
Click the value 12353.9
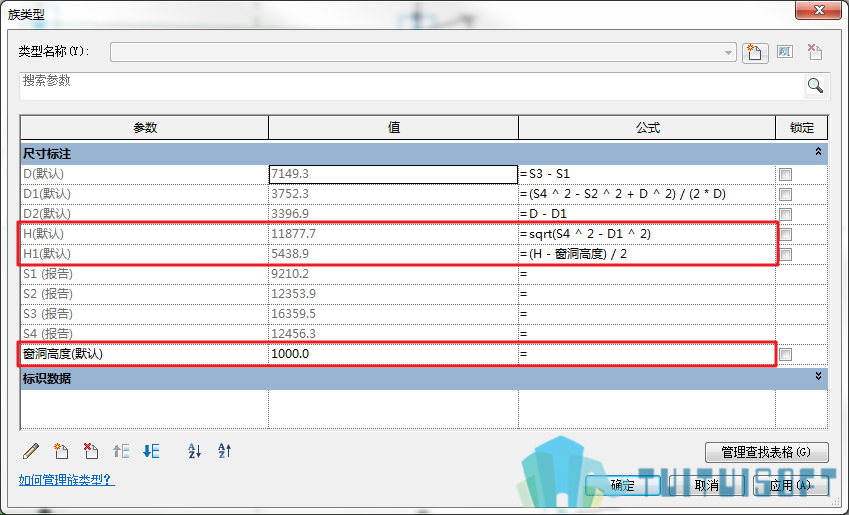coord(293,294)
